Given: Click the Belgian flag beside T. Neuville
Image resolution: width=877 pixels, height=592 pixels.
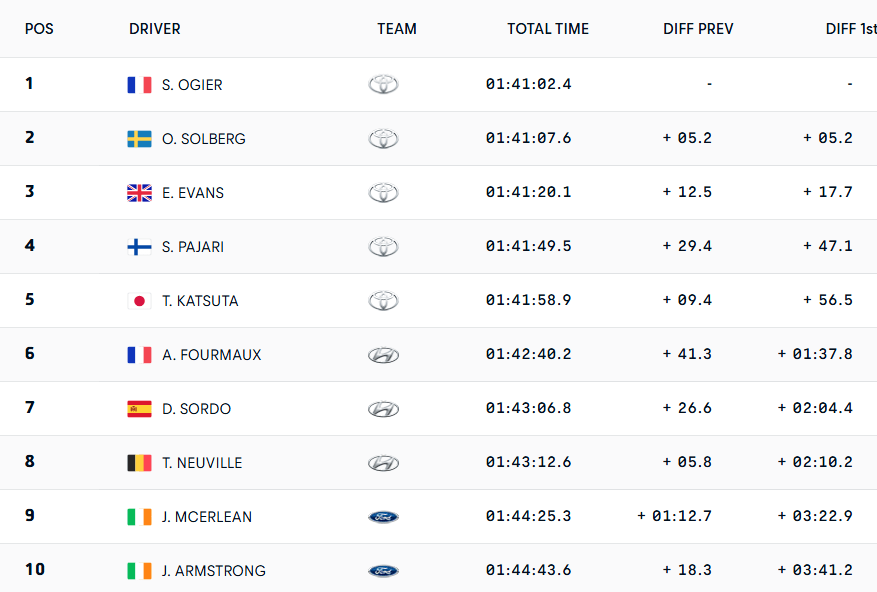Looking at the screenshot, I should (139, 463).
